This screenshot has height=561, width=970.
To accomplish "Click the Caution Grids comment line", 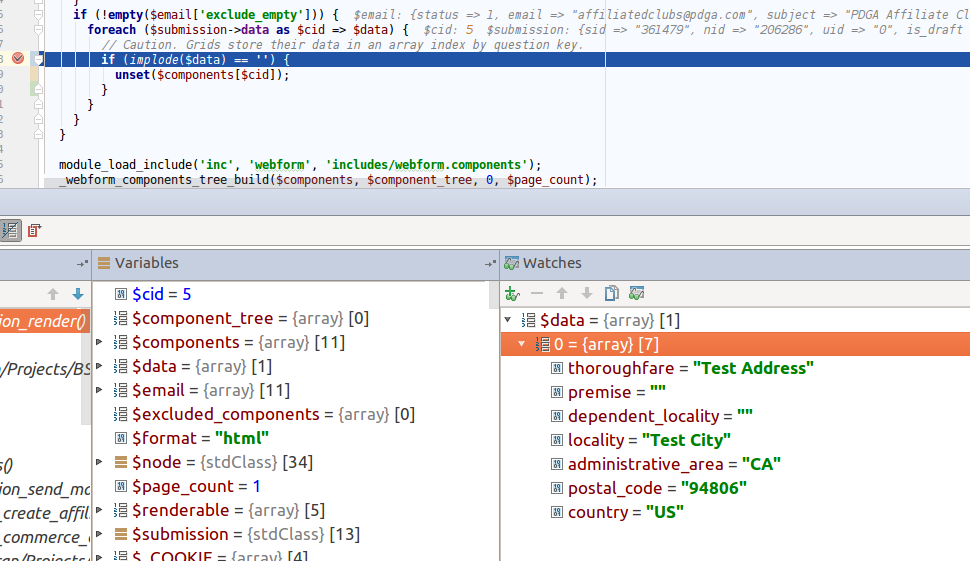I will coord(342,45).
